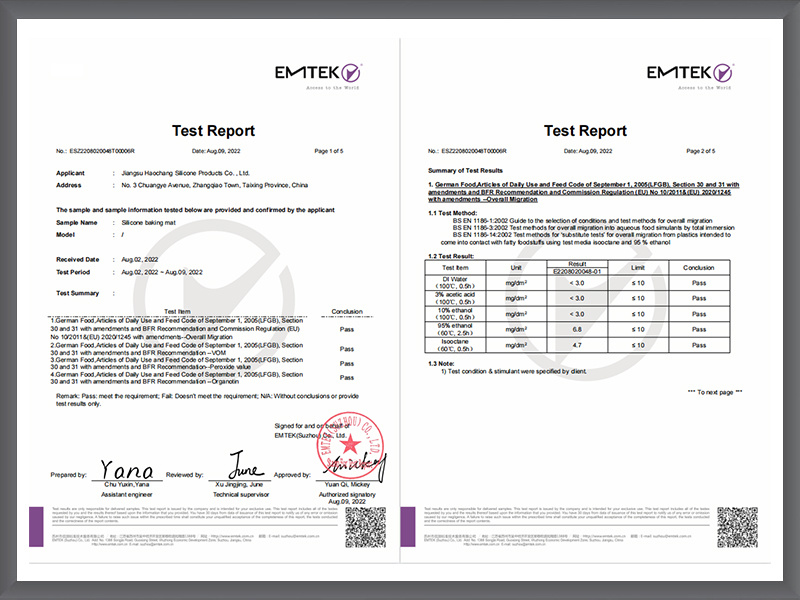Click the 'Unit' table header

[516, 267]
